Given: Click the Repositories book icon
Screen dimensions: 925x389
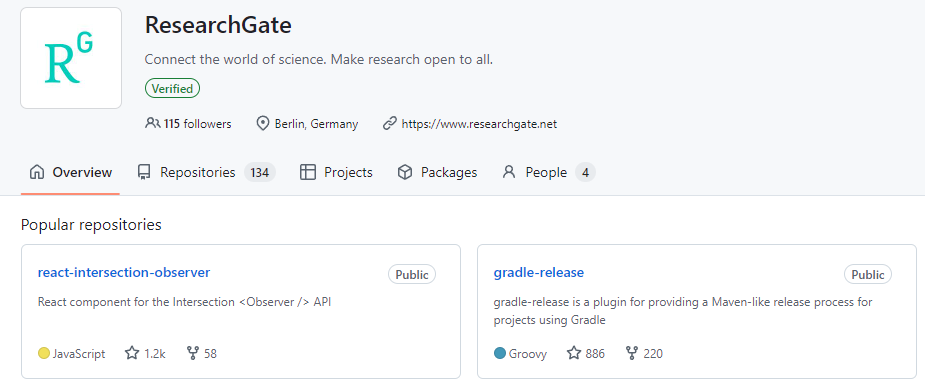Looking at the screenshot, I should (x=143, y=172).
